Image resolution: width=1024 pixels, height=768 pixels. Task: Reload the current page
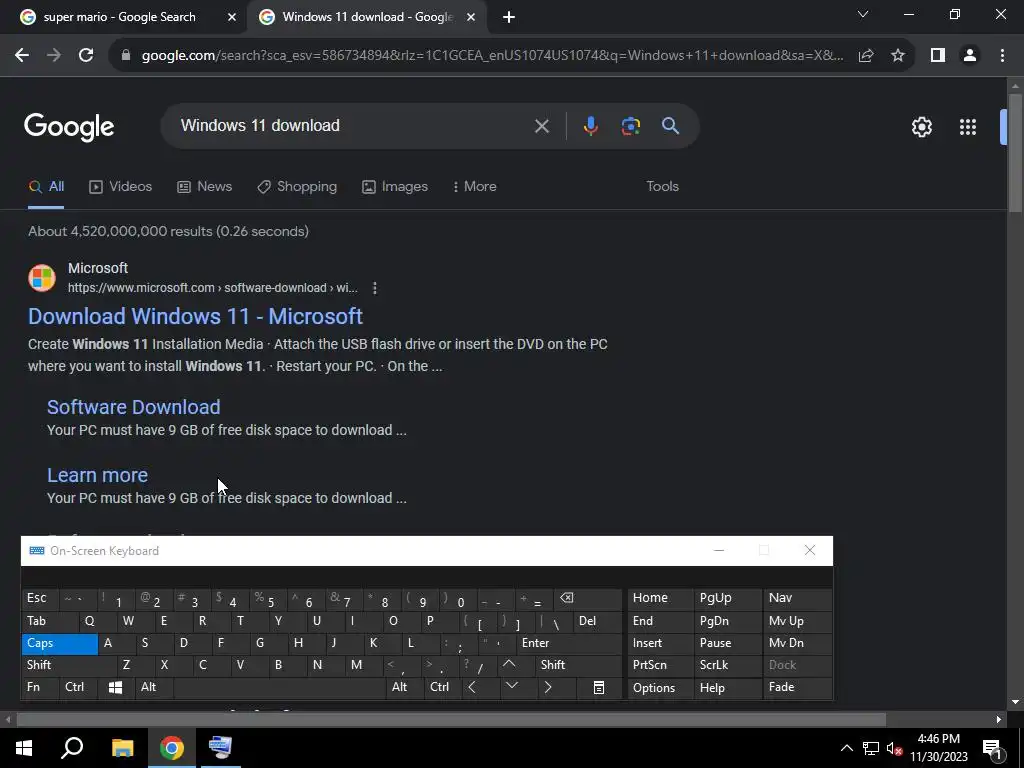pos(86,56)
